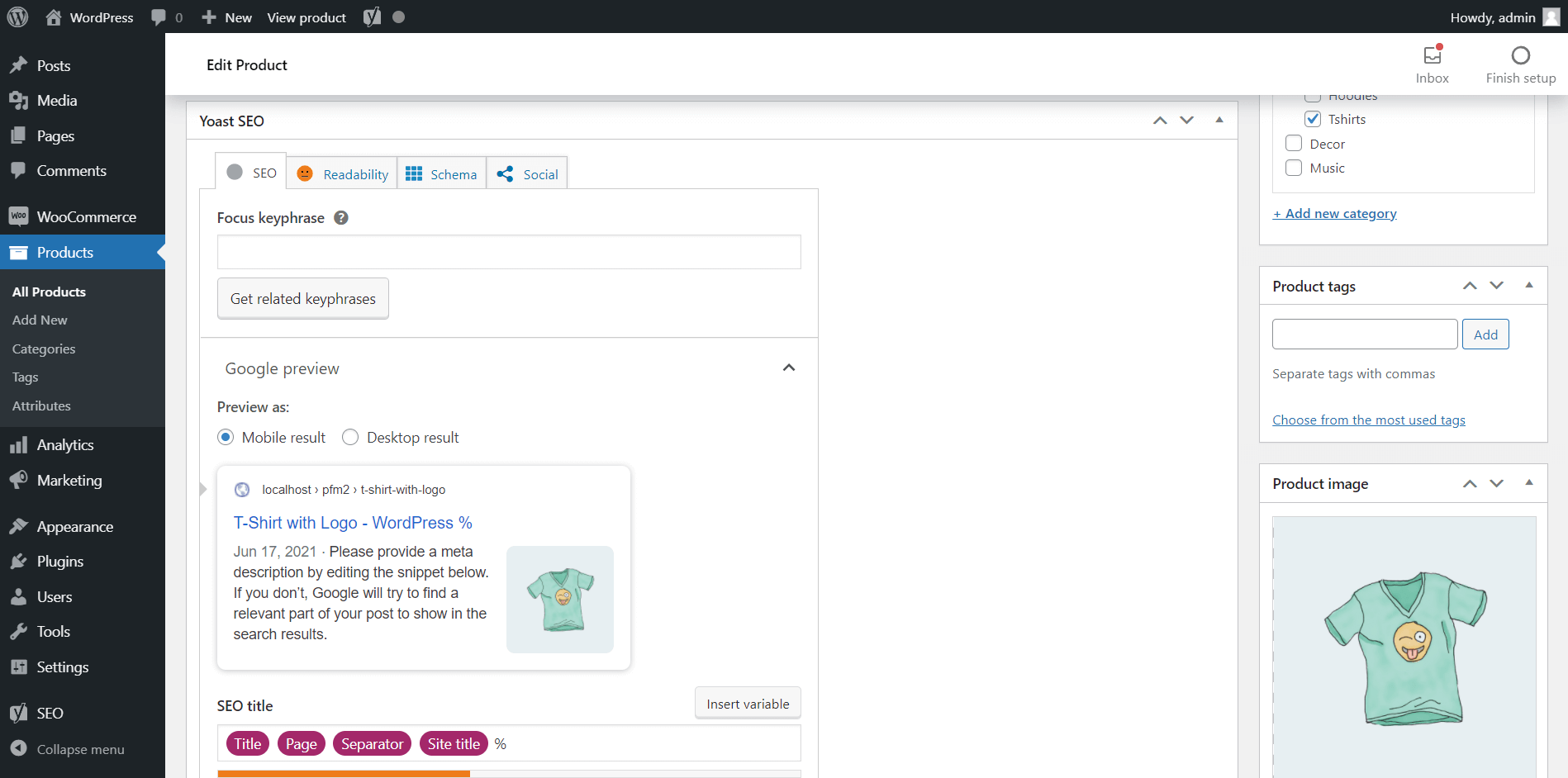Toggle Product tags panel triangle
Image resolution: width=1568 pixels, height=778 pixels.
(1529, 286)
